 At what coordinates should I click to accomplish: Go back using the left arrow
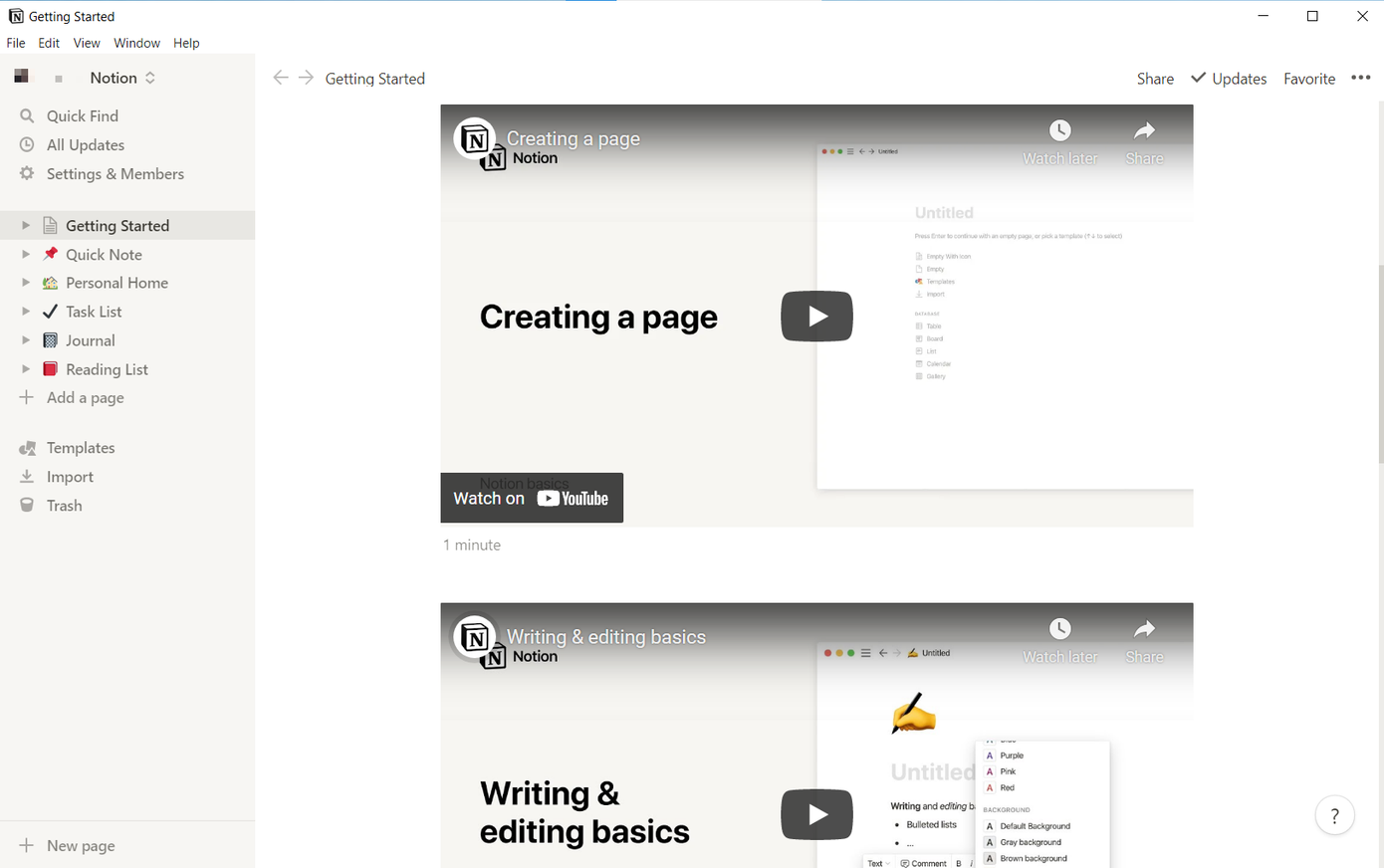[281, 79]
